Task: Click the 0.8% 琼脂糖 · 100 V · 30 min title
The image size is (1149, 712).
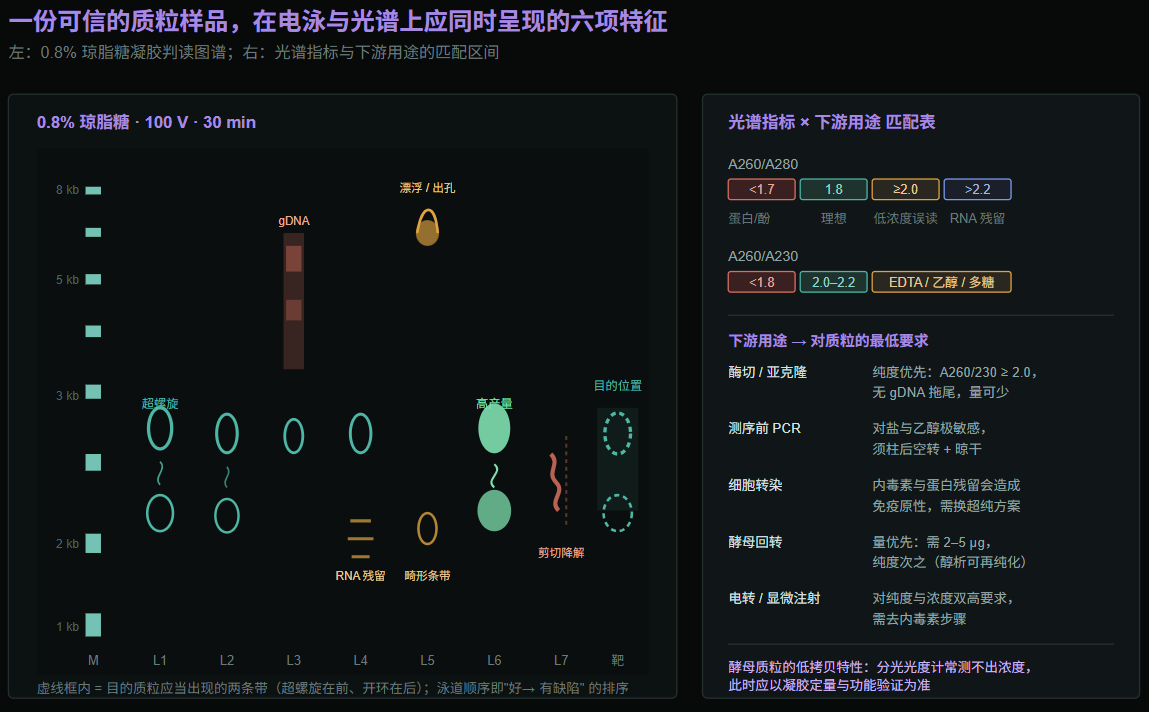Action: coord(147,122)
